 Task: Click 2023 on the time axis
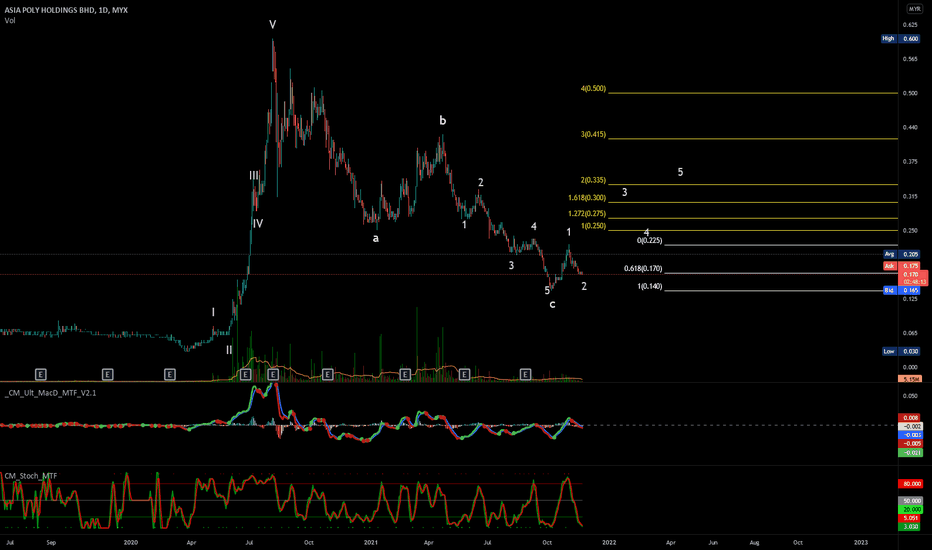(x=861, y=542)
